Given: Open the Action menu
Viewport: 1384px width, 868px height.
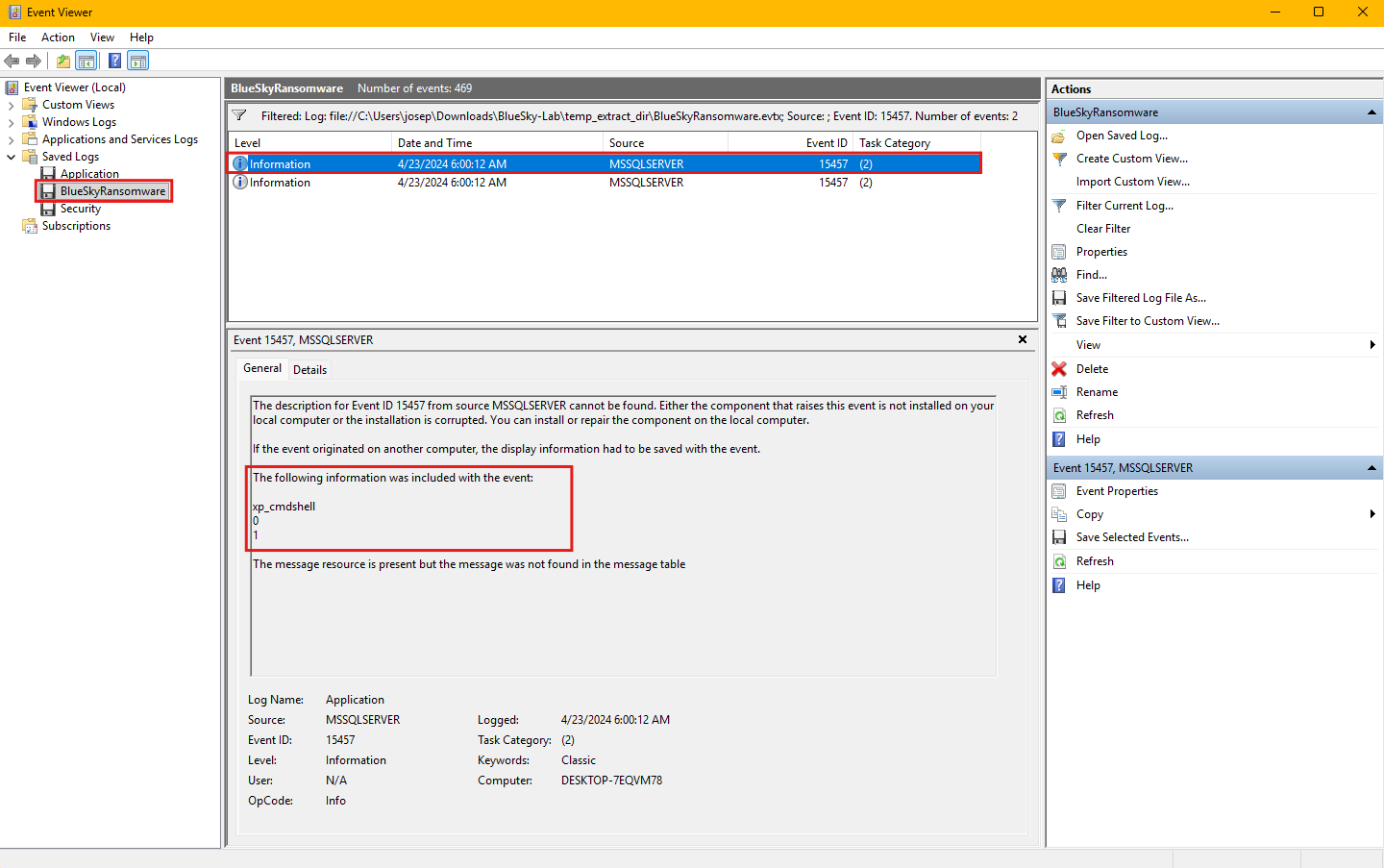Looking at the screenshot, I should 58,37.
